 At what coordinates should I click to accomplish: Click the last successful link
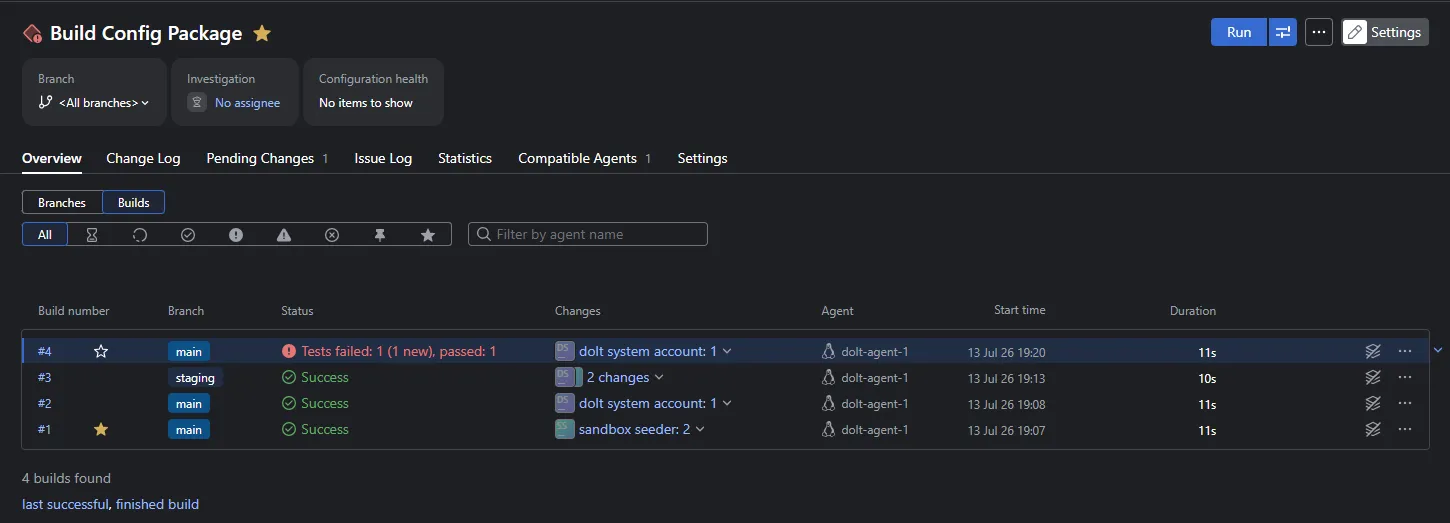[x=64, y=504]
